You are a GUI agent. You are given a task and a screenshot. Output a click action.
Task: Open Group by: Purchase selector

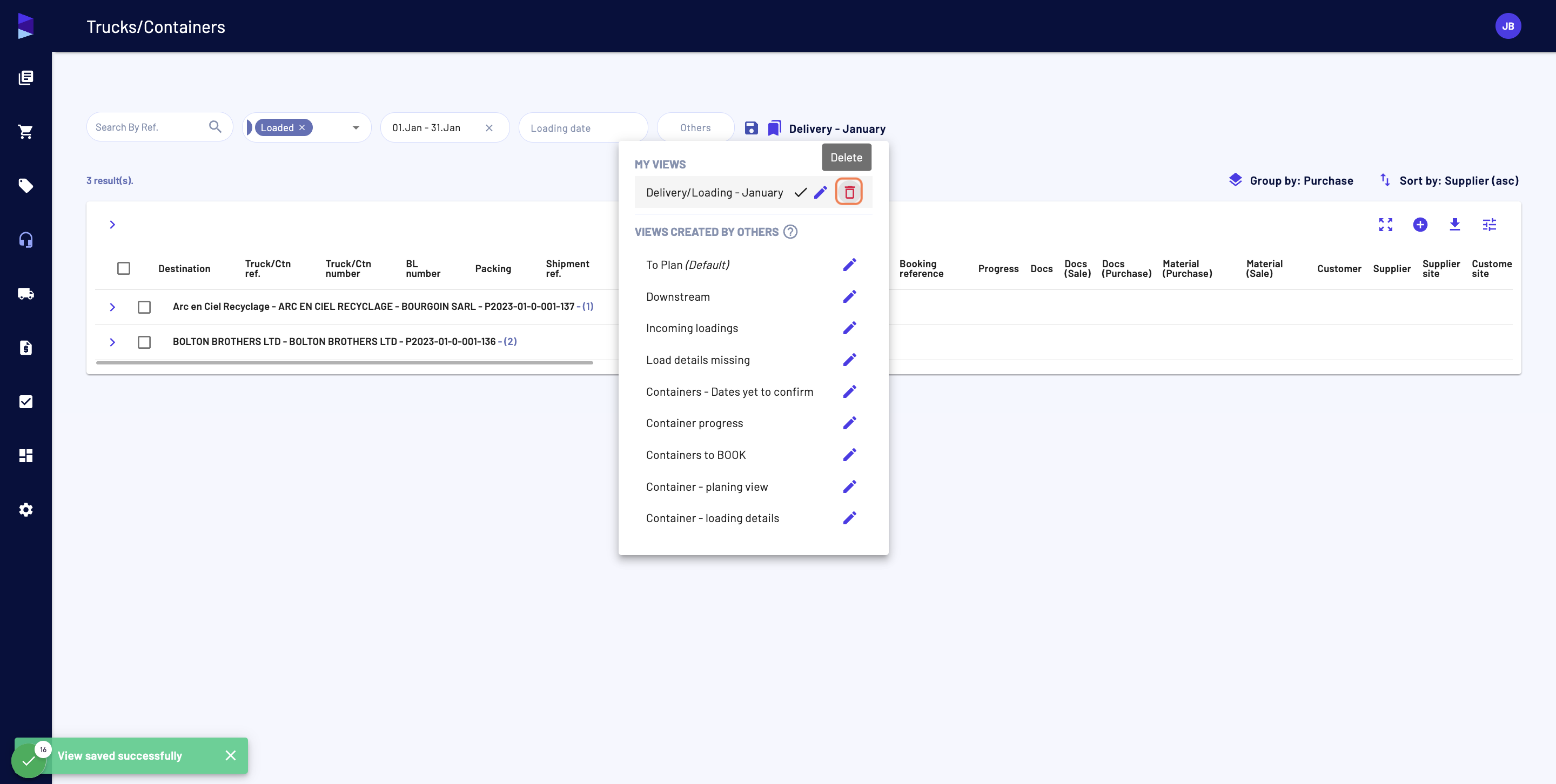(1291, 180)
